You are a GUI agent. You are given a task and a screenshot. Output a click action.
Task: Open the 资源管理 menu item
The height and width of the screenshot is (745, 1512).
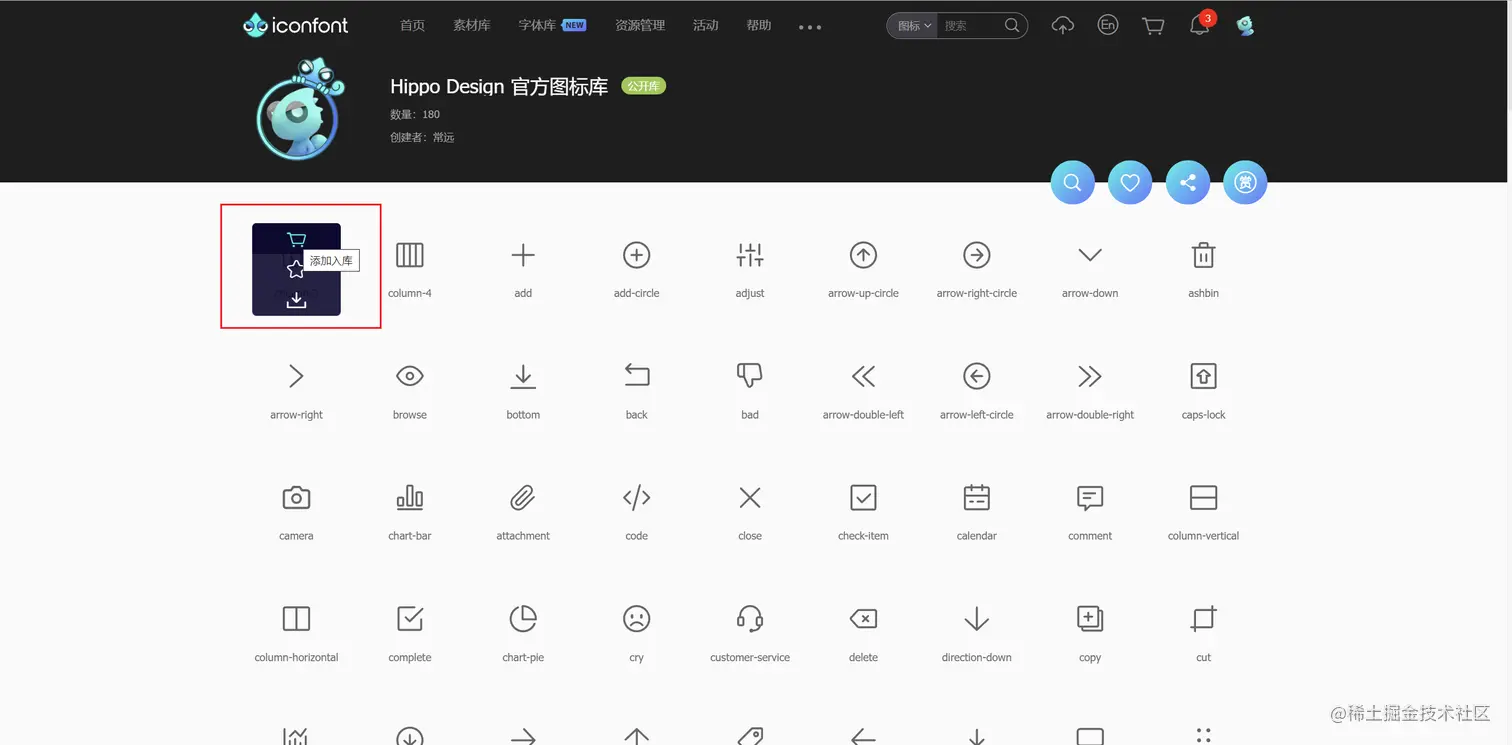(x=640, y=26)
